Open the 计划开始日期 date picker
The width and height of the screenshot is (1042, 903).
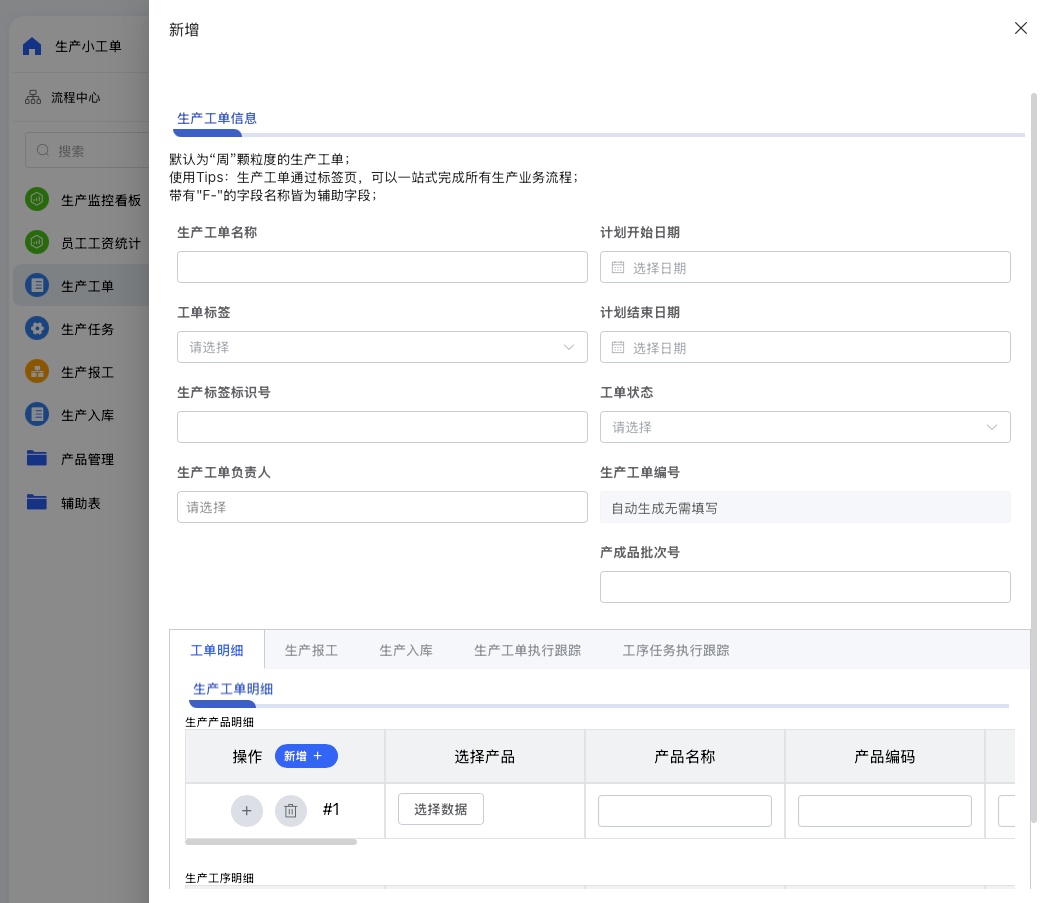coord(805,267)
